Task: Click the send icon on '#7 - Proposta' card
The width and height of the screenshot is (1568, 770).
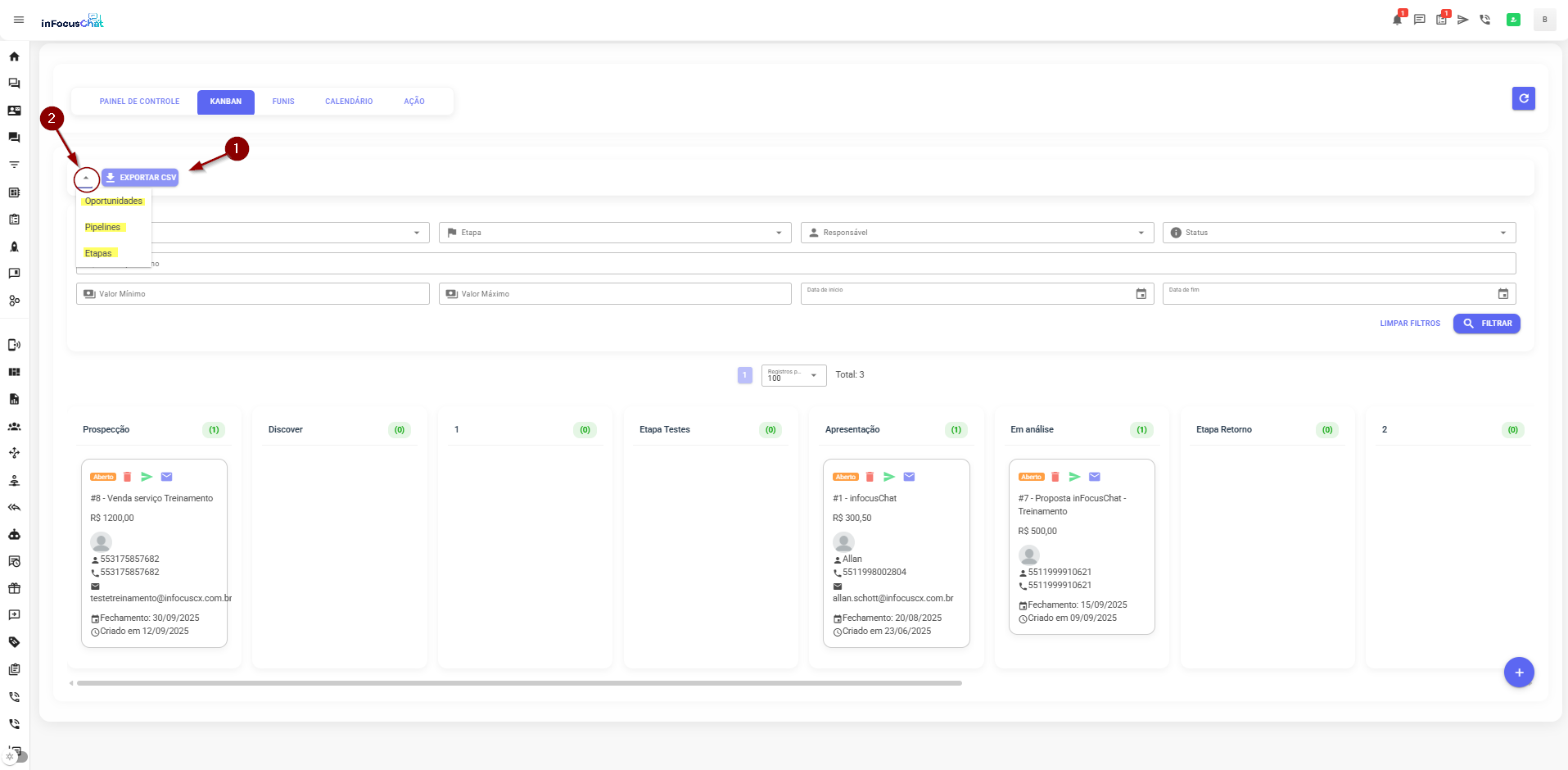Action: click(x=1074, y=477)
